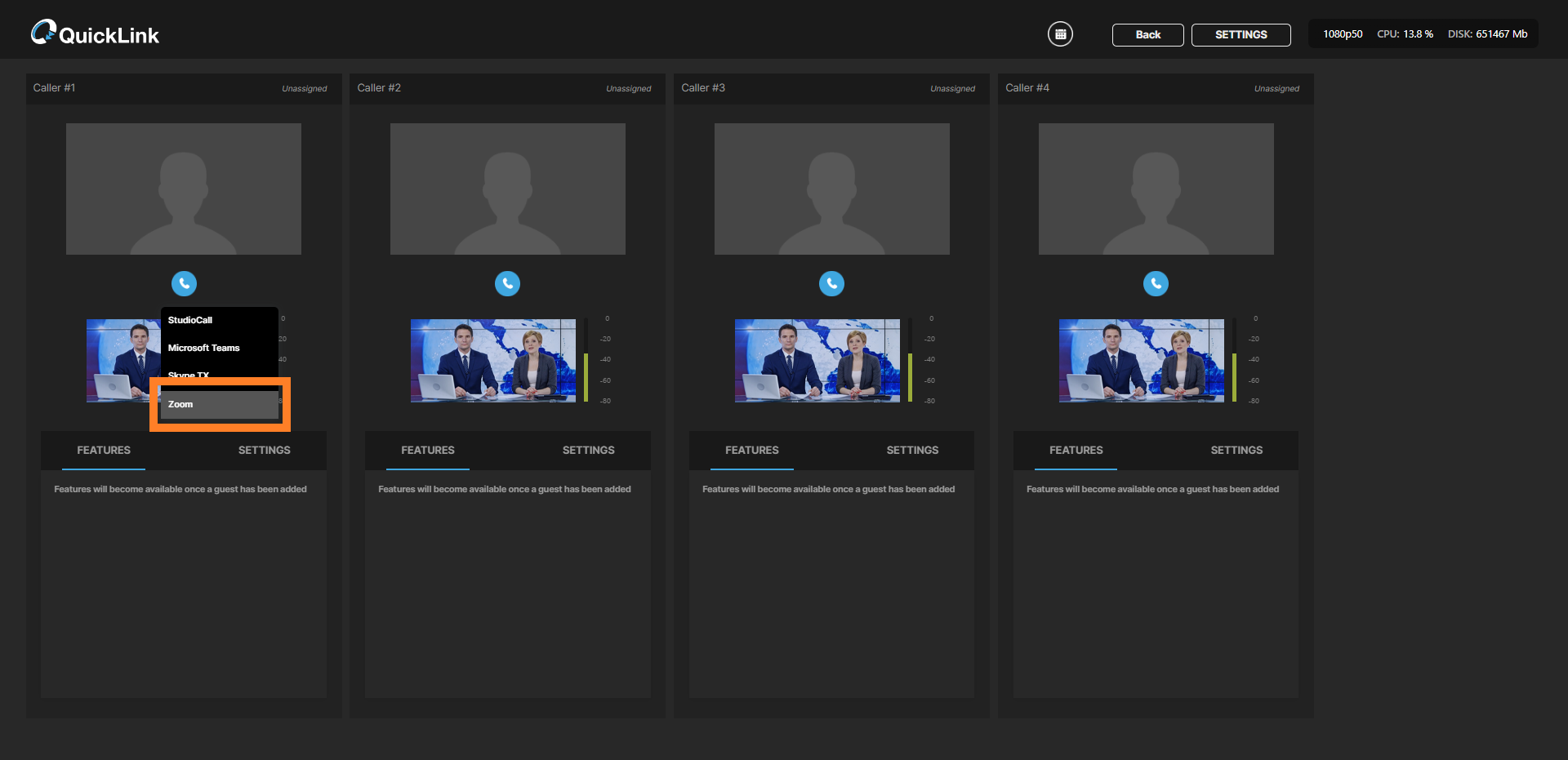Click the QuickLink logo
This screenshot has height=760, width=1568.
coord(95,33)
